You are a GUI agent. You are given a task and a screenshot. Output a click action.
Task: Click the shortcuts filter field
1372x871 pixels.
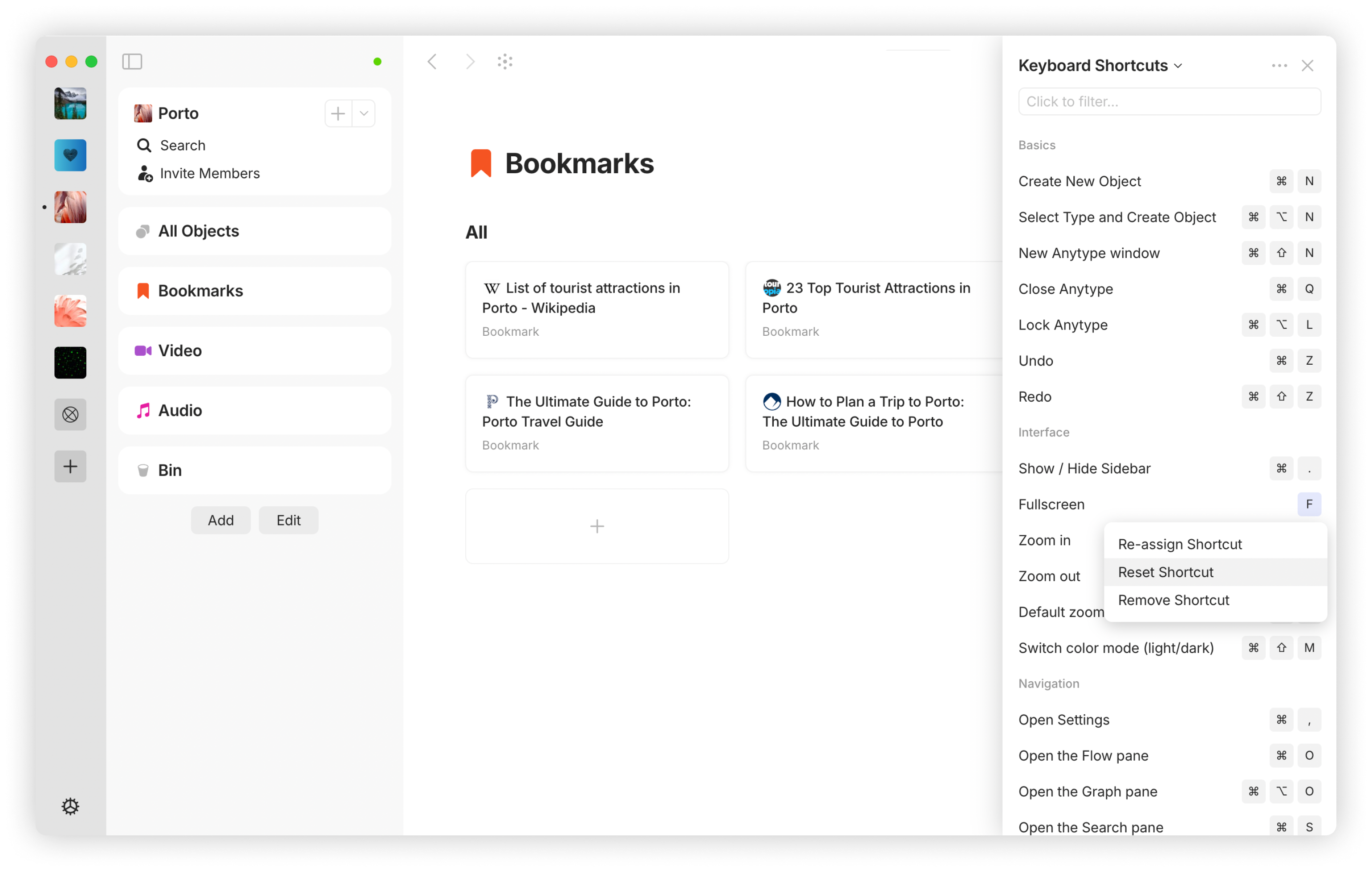pyautogui.click(x=1169, y=102)
